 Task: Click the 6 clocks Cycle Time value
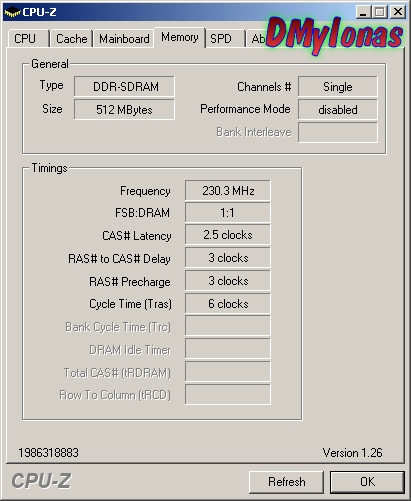[228, 304]
